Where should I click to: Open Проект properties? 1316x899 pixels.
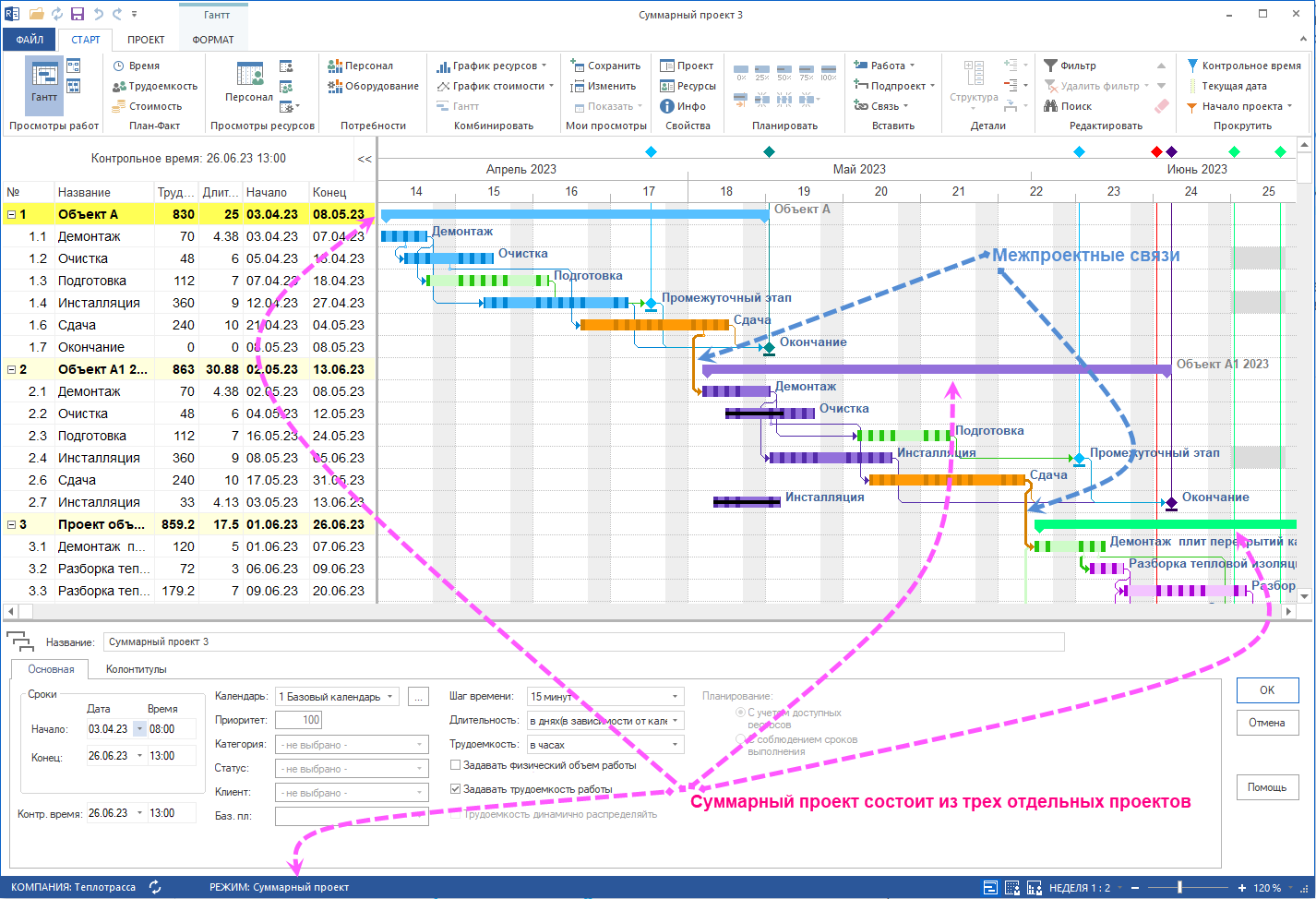click(x=687, y=66)
